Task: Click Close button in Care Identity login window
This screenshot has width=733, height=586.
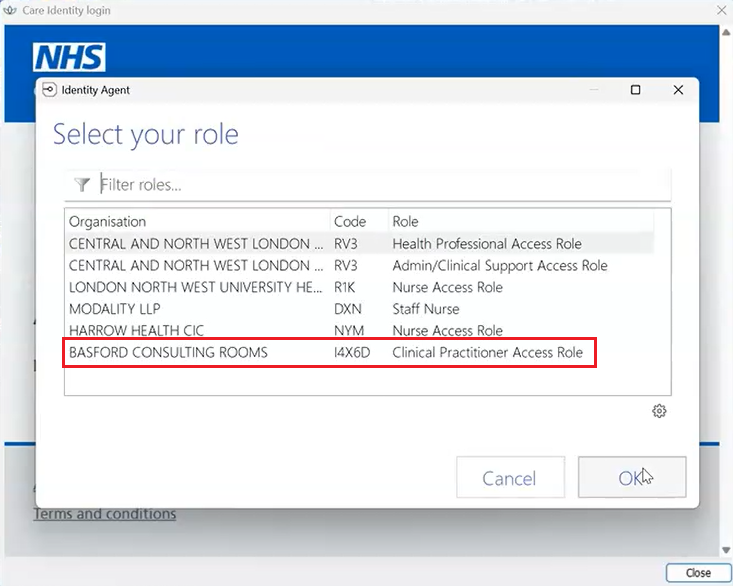Action: coord(698,573)
